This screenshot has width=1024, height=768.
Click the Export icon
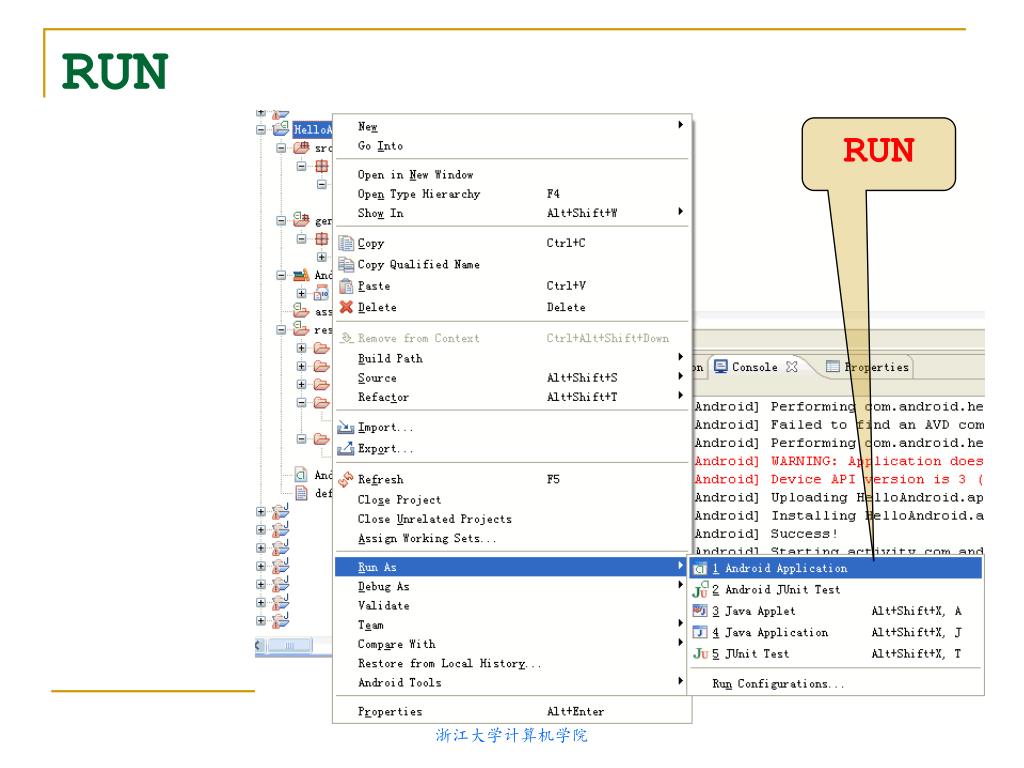coord(345,449)
